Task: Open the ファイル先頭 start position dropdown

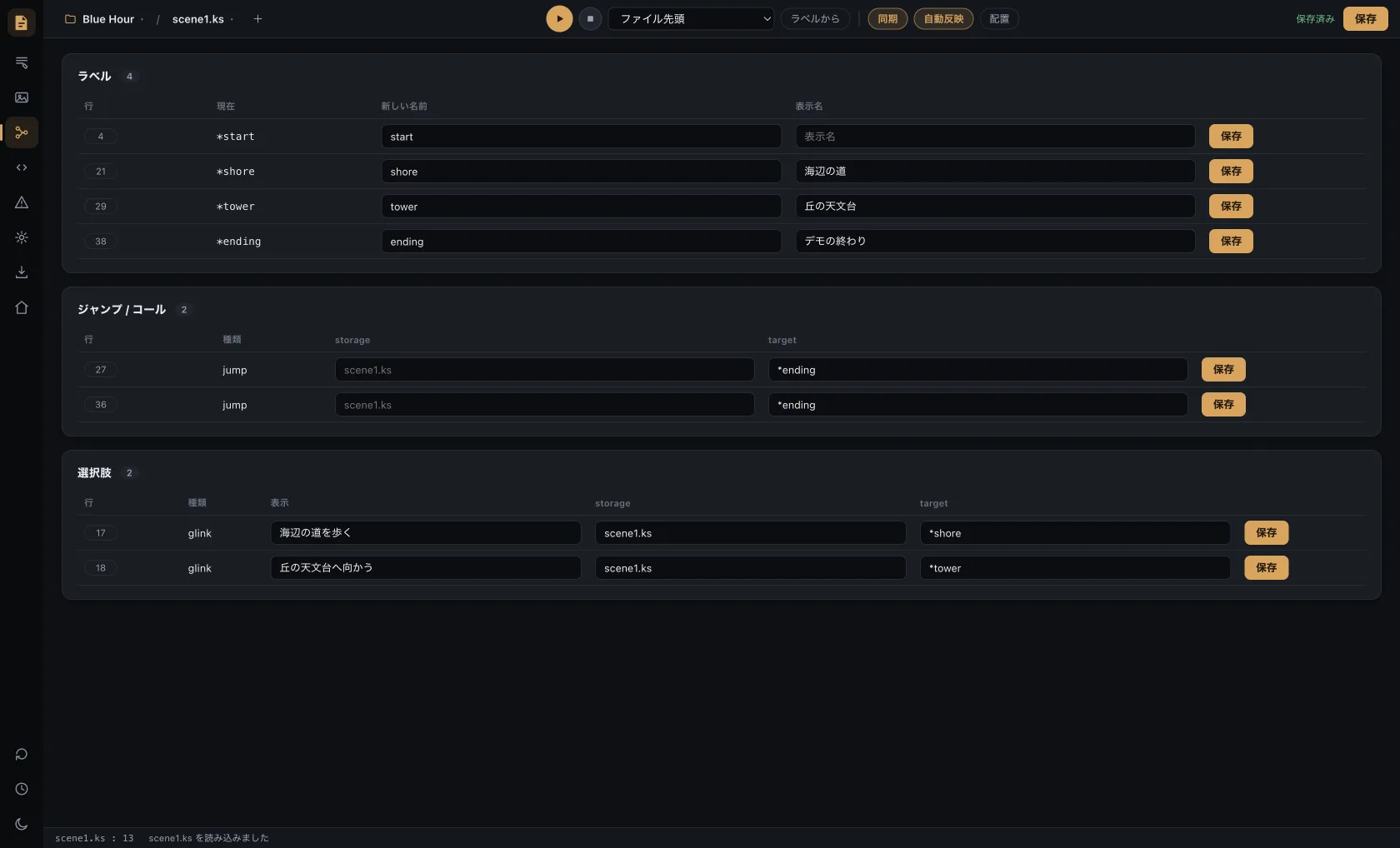Action: [691, 18]
